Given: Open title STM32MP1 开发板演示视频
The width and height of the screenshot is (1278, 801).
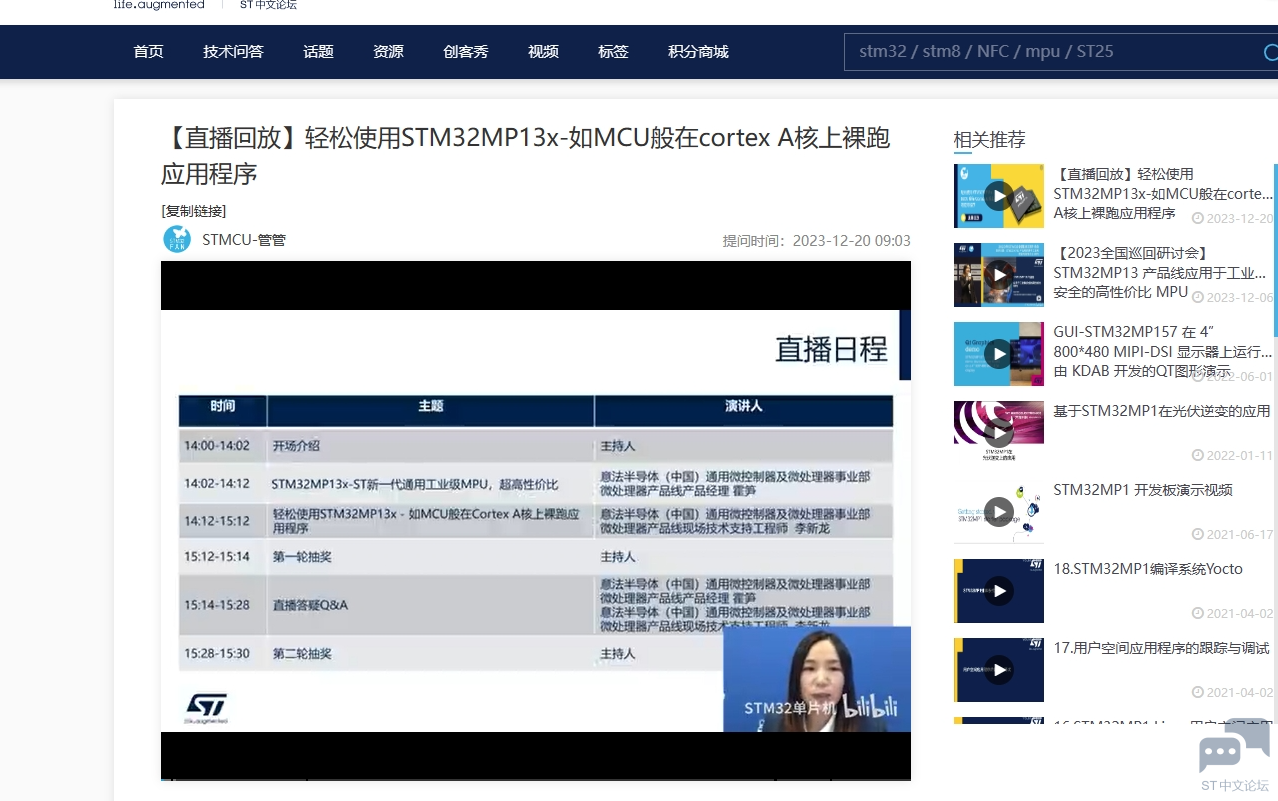Looking at the screenshot, I should pyautogui.click(x=1143, y=490).
